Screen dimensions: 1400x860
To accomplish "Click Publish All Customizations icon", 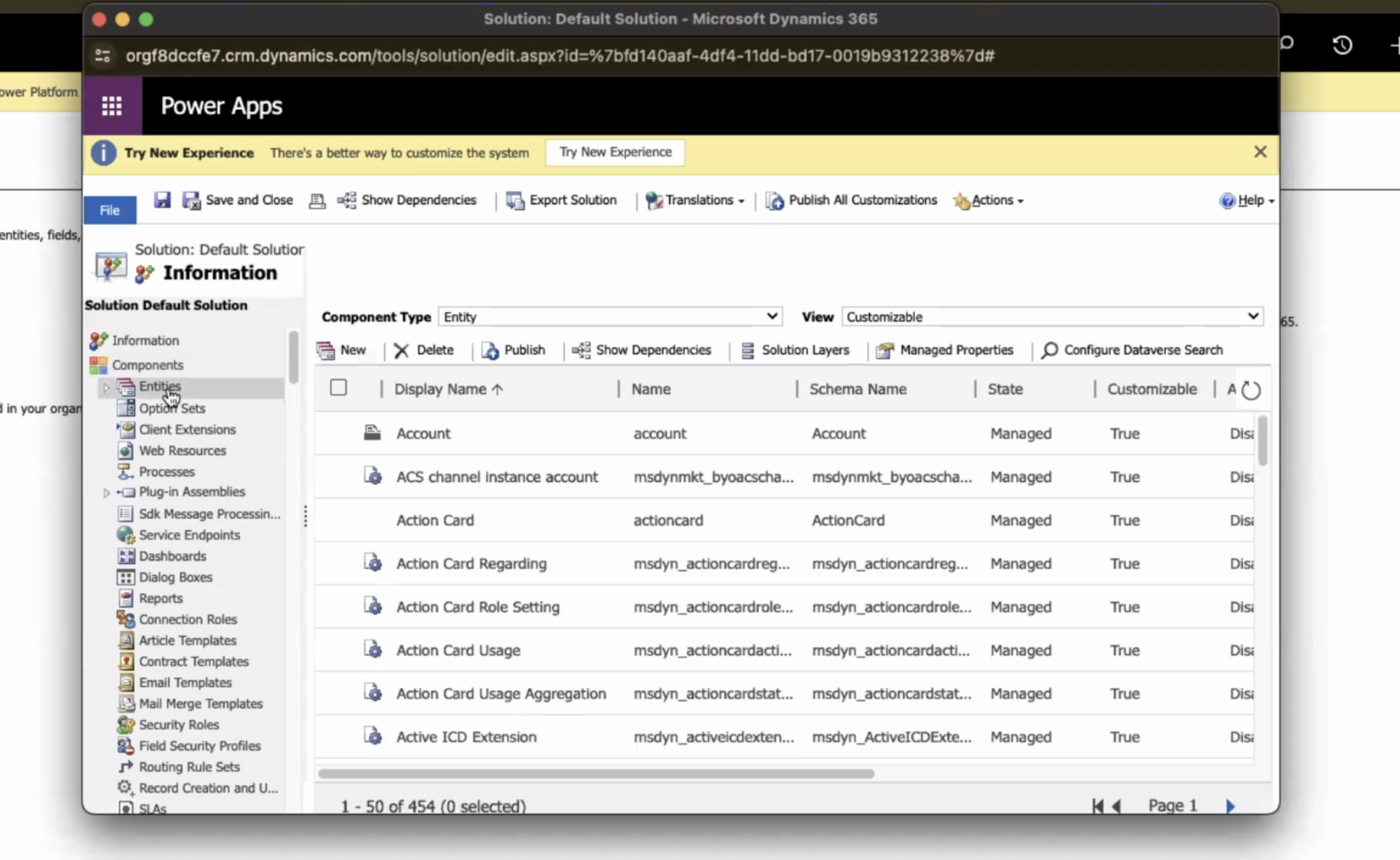I will (x=774, y=201).
